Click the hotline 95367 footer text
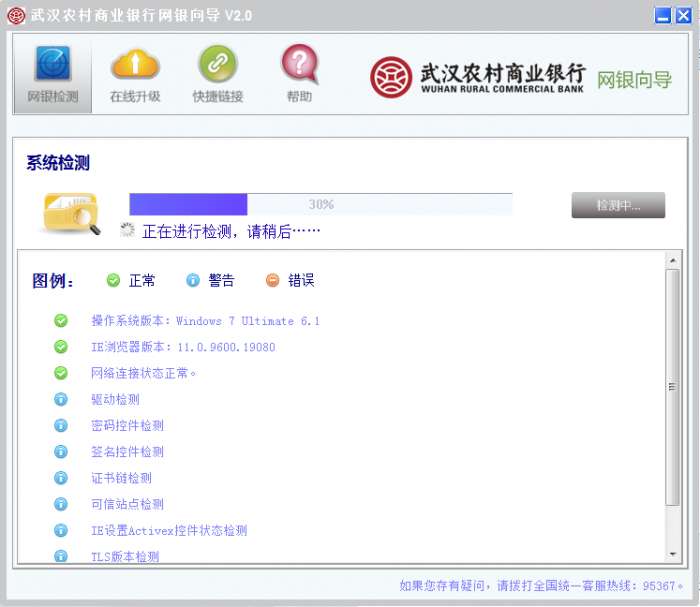The width and height of the screenshot is (700, 607). click(541, 586)
